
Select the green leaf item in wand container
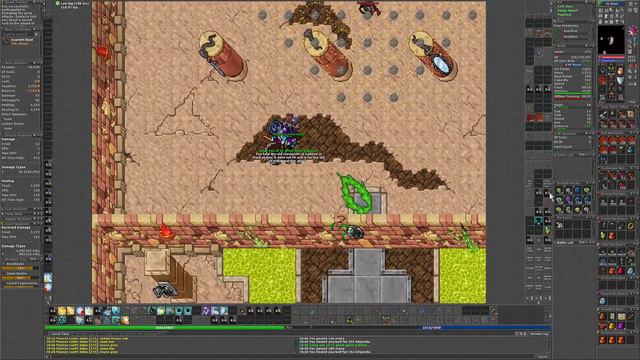(603, 235)
